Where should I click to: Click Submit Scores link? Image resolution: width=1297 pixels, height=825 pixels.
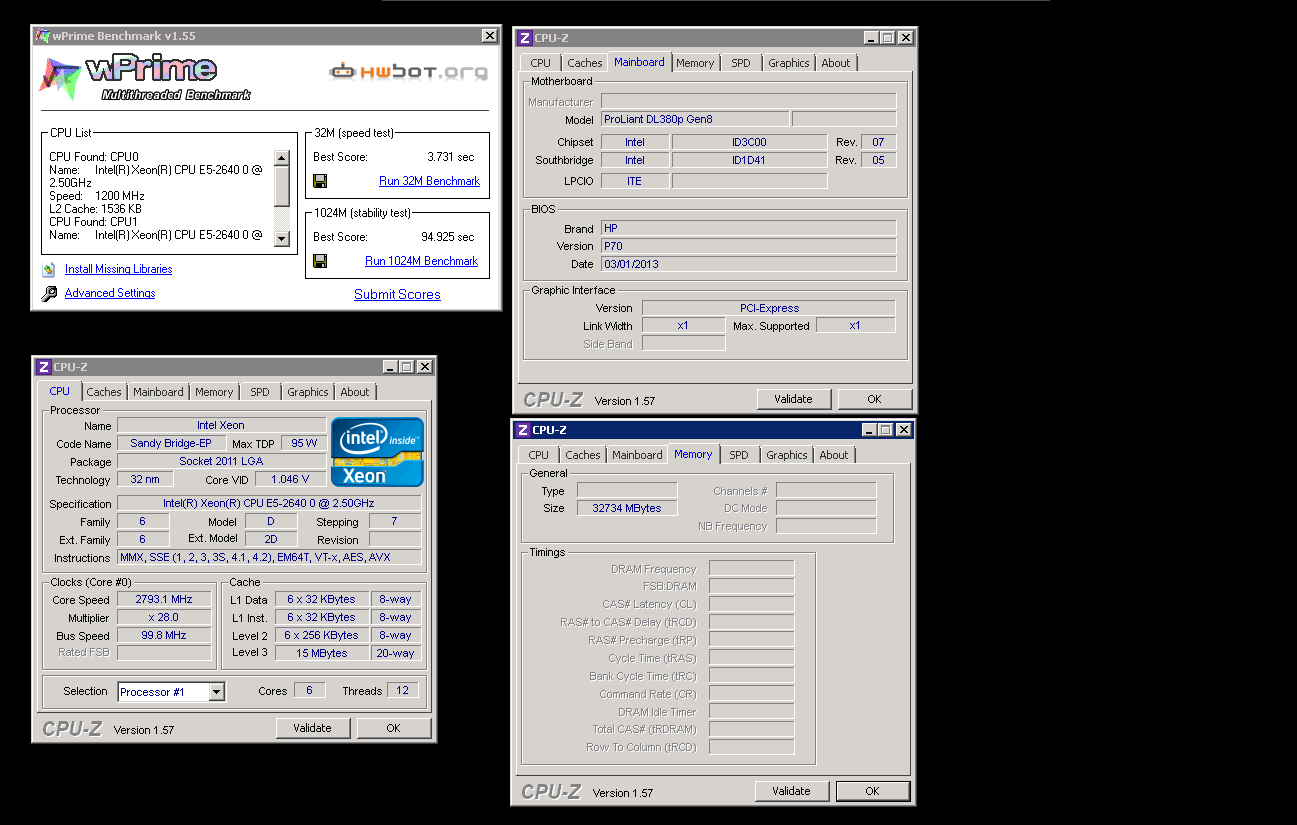pyautogui.click(x=397, y=294)
